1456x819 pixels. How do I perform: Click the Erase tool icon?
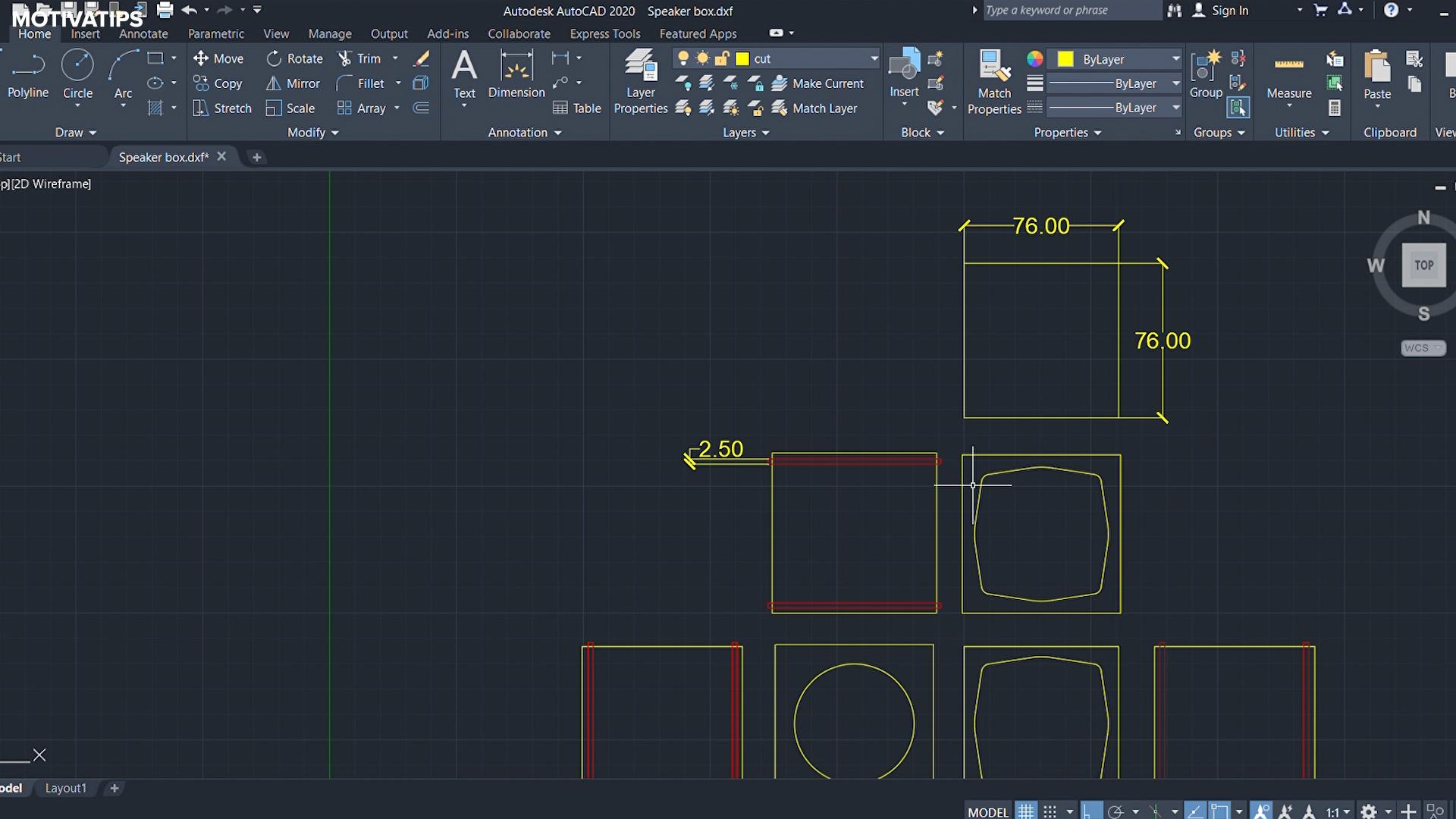[422, 58]
